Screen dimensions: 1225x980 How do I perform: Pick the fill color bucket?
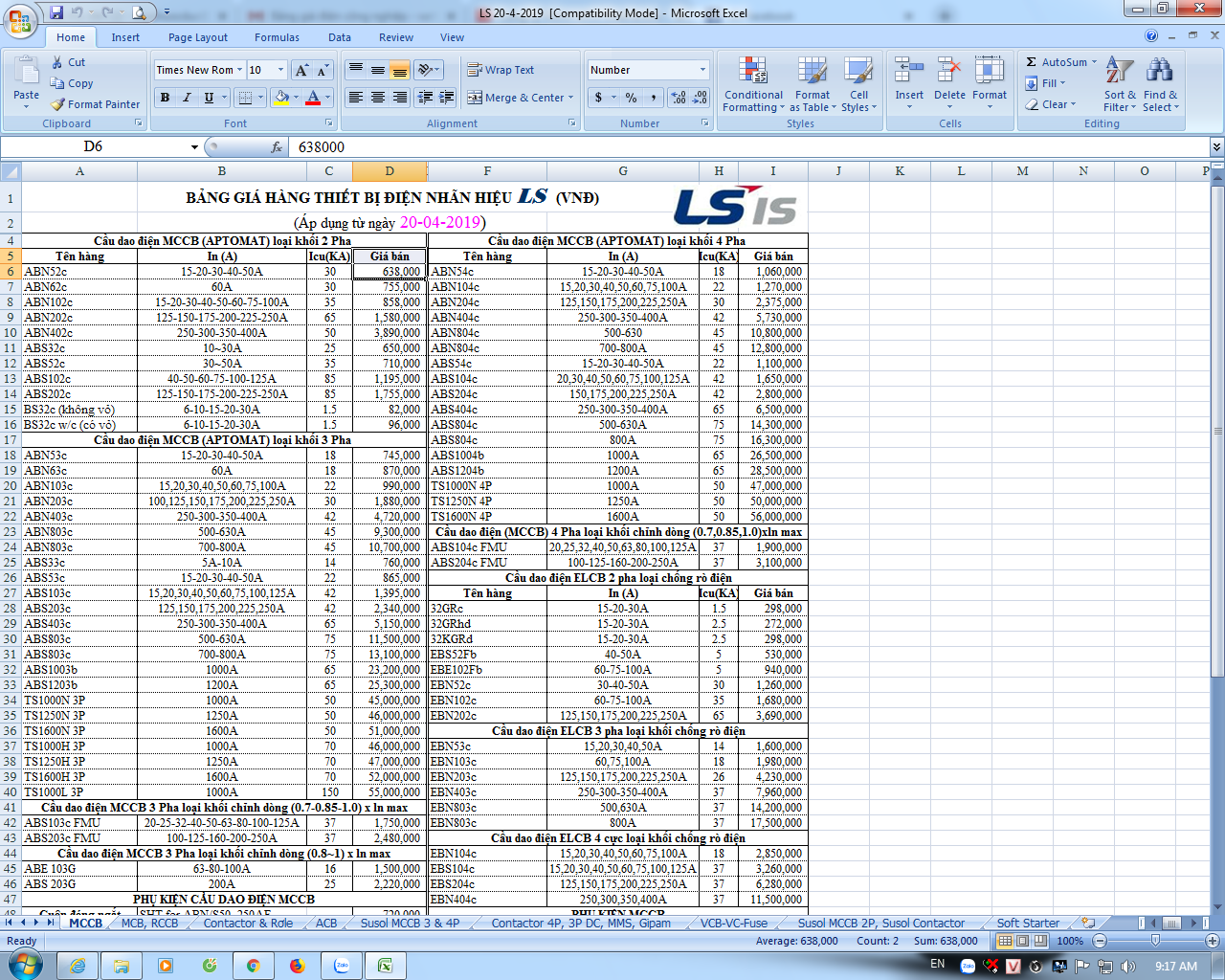(x=281, y=98)
